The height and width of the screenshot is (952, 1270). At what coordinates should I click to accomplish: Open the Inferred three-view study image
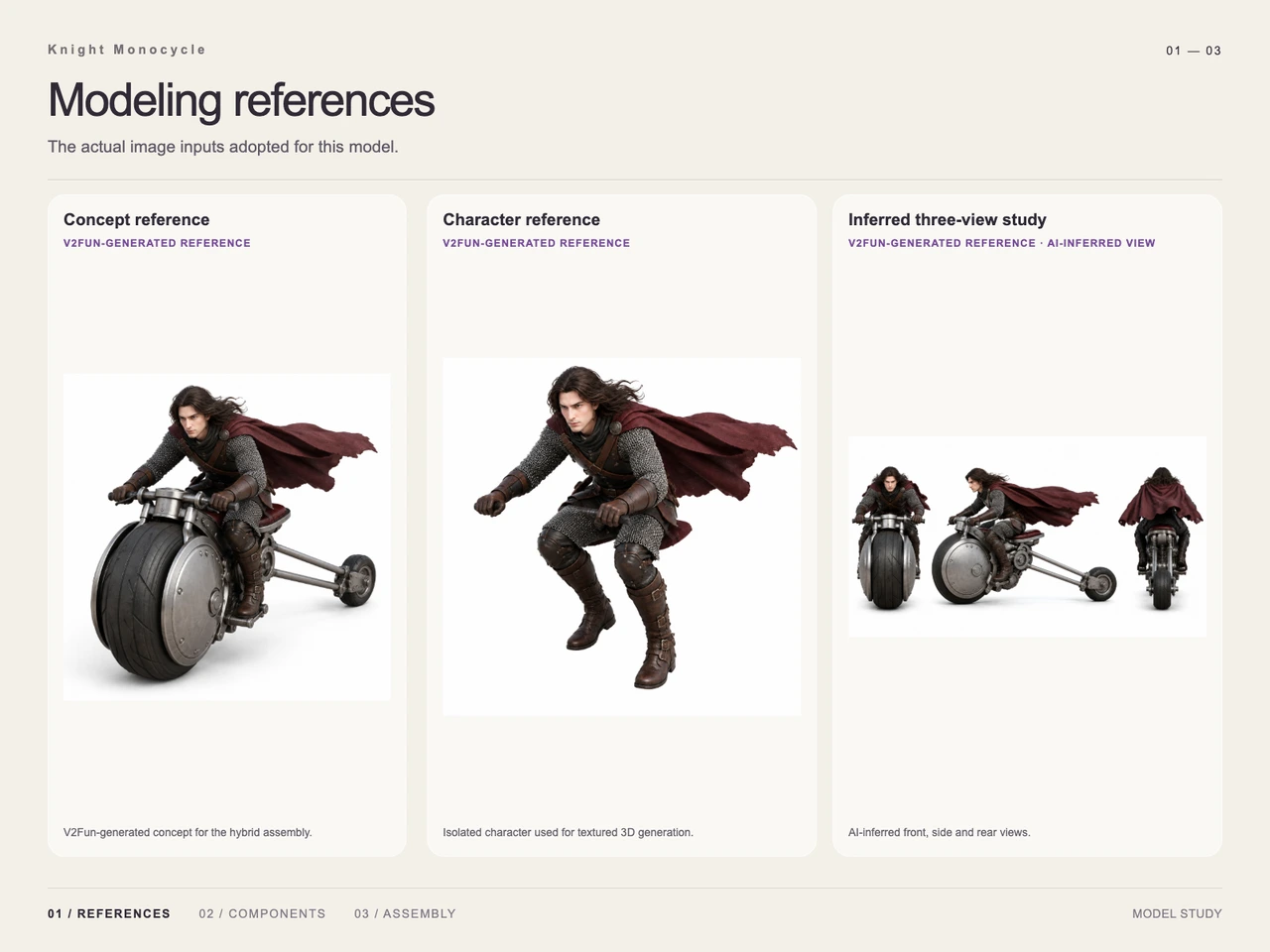[1027, 536]
